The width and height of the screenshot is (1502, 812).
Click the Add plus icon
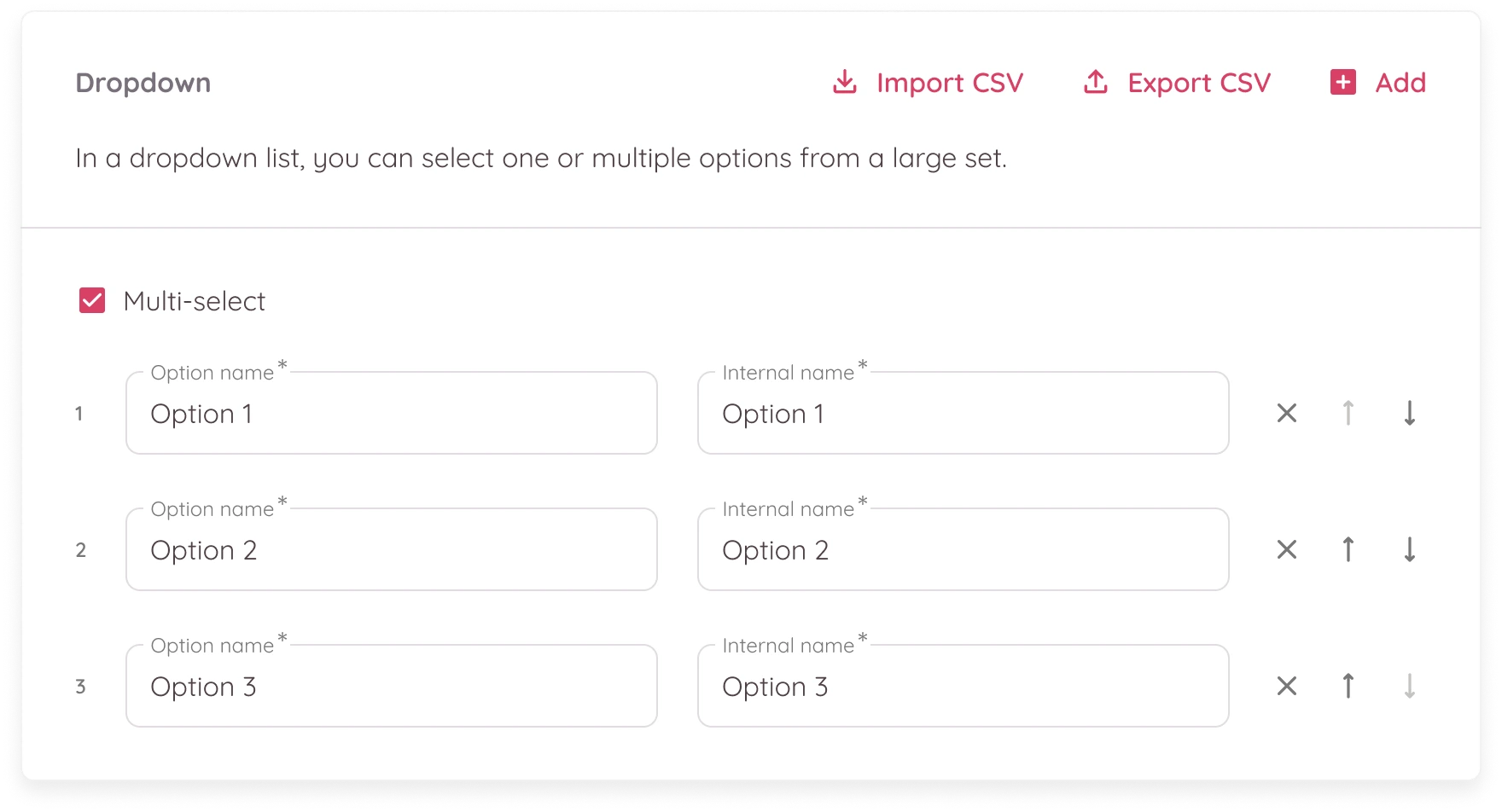coord(1343,83)
